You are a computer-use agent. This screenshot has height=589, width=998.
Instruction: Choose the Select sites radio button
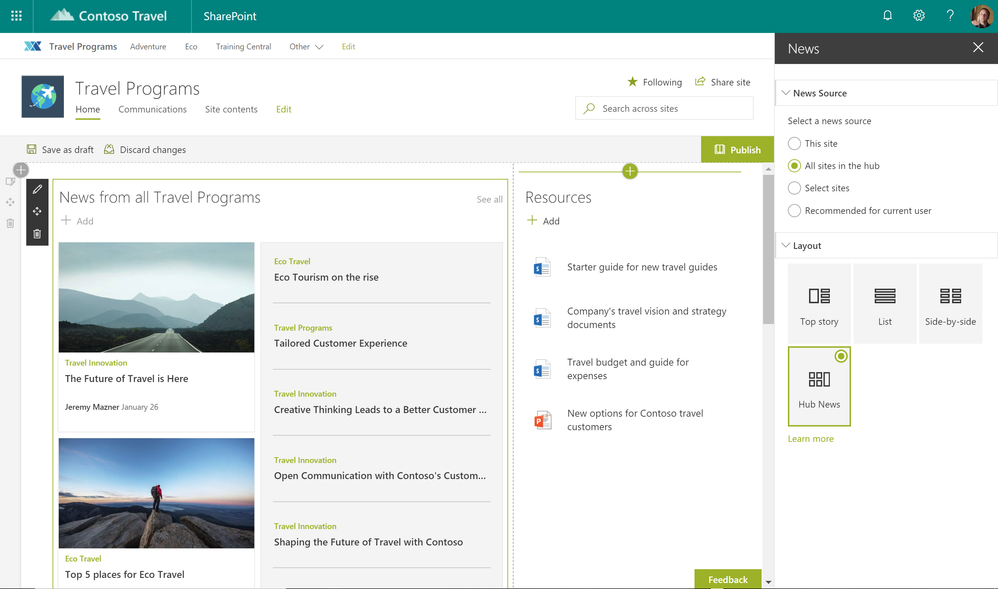[794, 188]
